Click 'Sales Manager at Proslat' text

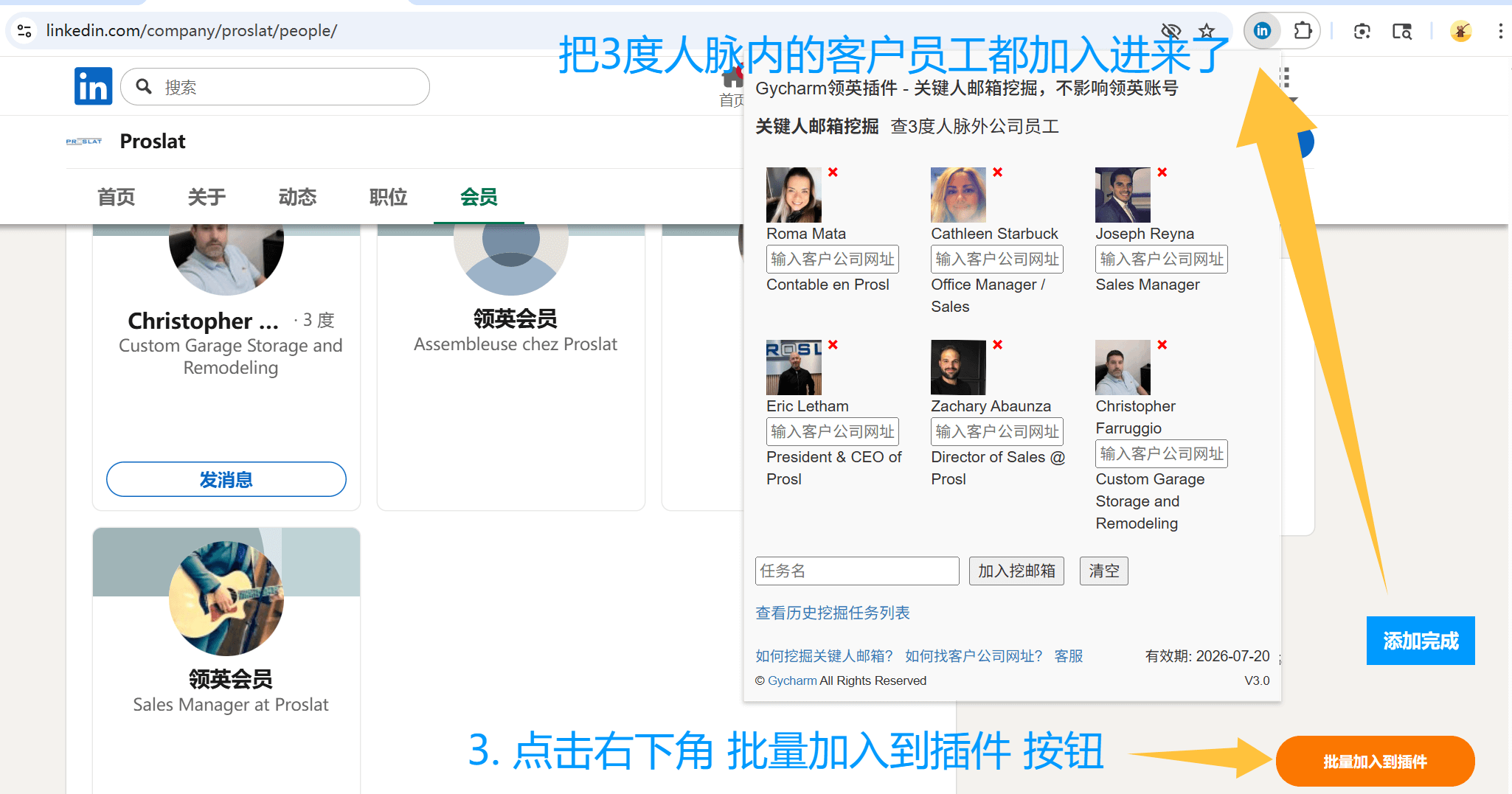[x=231, y=705]
